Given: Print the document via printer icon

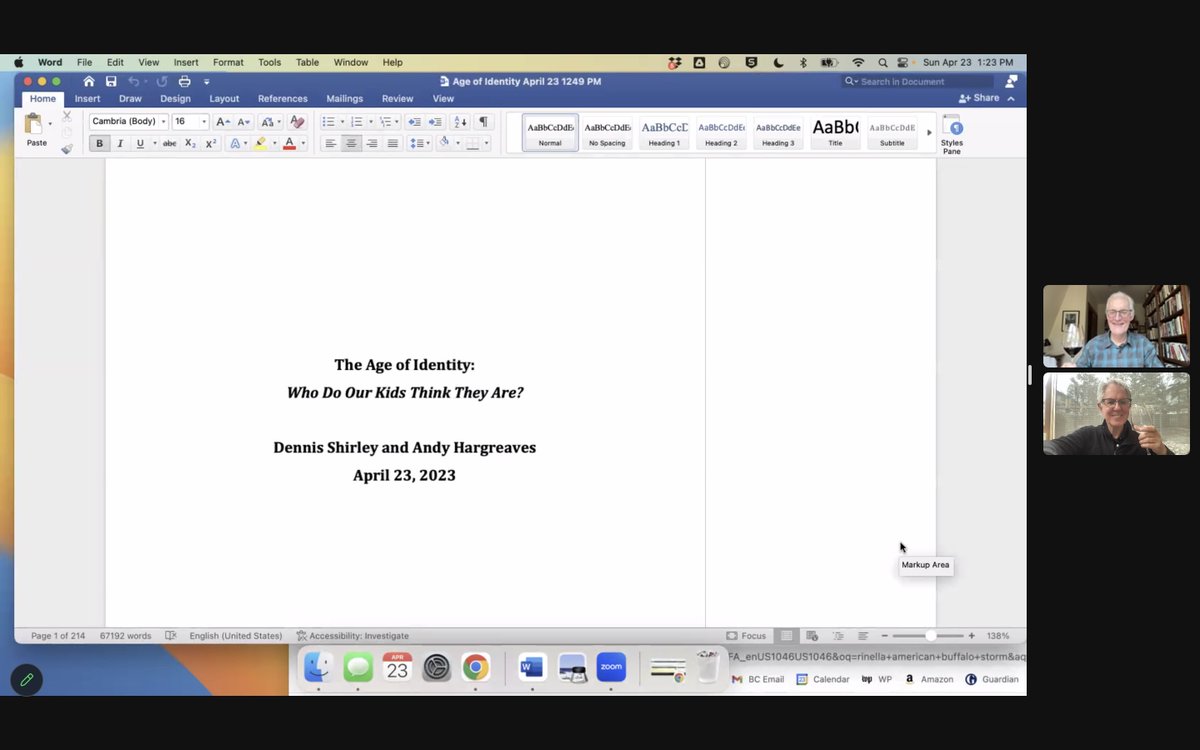Looking at the screenshot, I should pyautogui.click(x=184, y=81).
